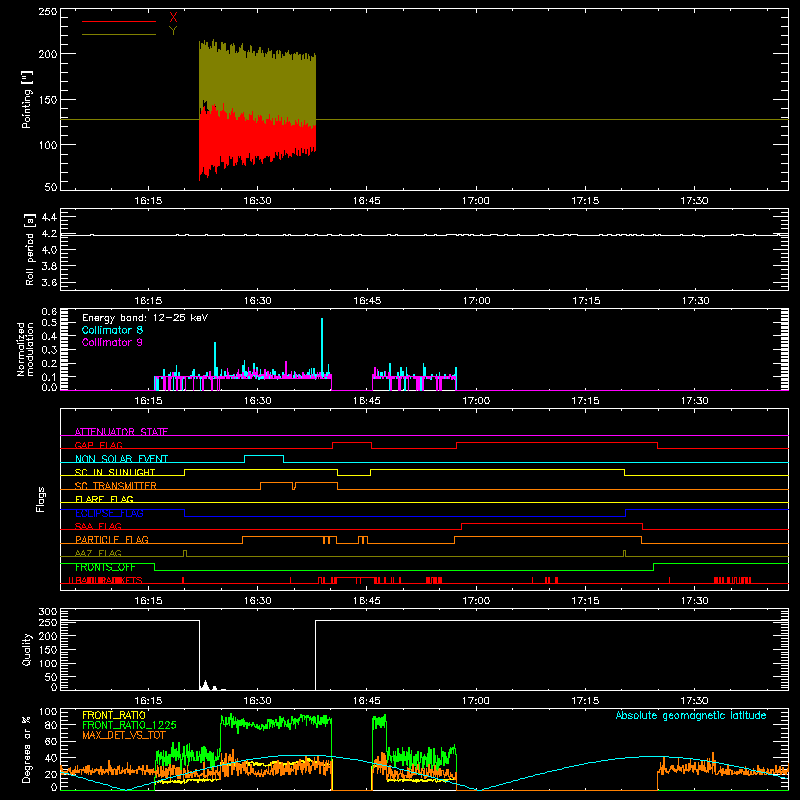
Task: Click the FRONT_RATIO legend entry
Action: pos(114,715)
